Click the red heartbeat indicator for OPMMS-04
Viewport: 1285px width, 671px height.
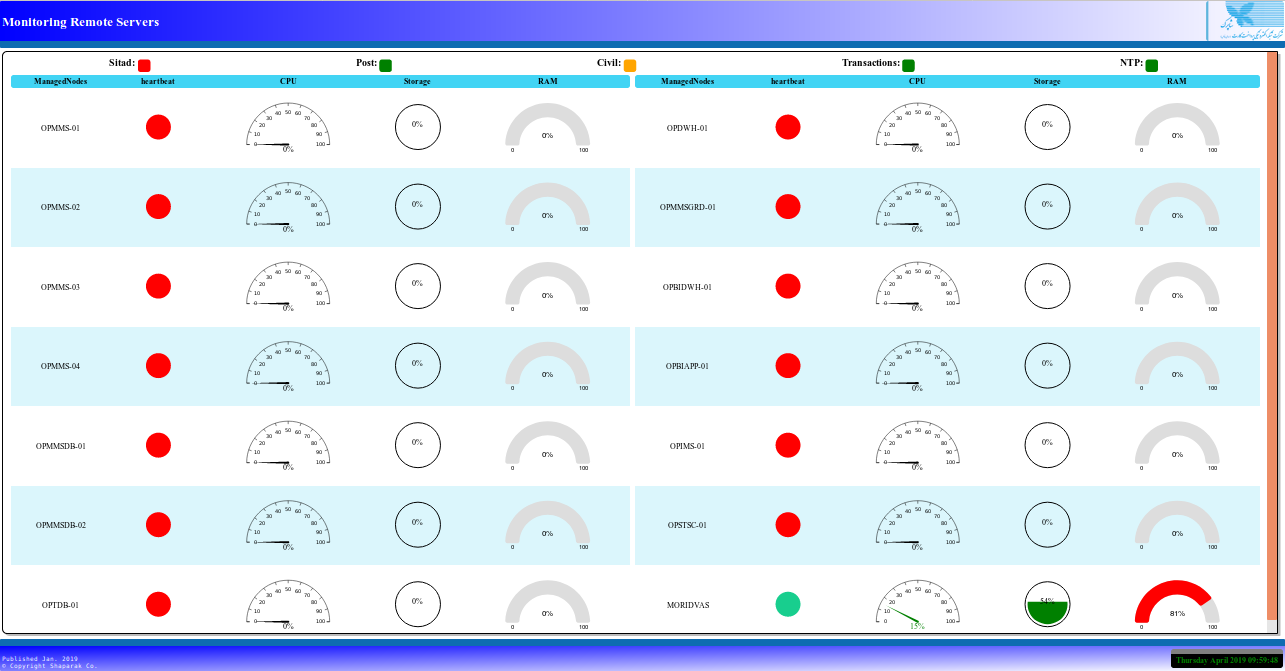[158, 366]
